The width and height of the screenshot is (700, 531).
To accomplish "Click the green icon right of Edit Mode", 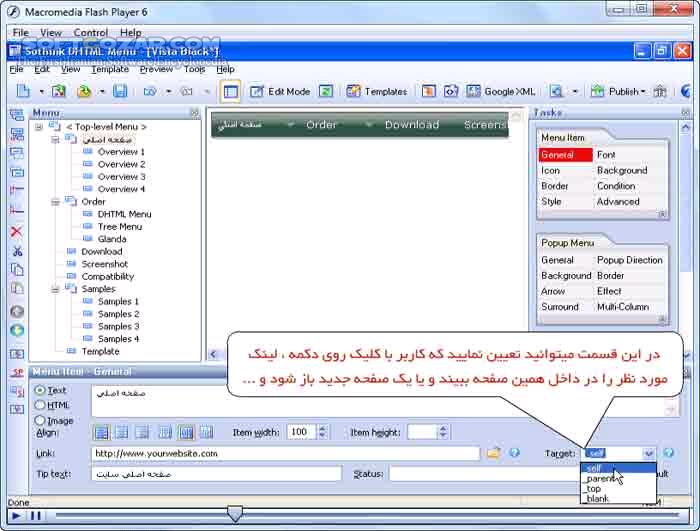I will click(x=326, y=92).
